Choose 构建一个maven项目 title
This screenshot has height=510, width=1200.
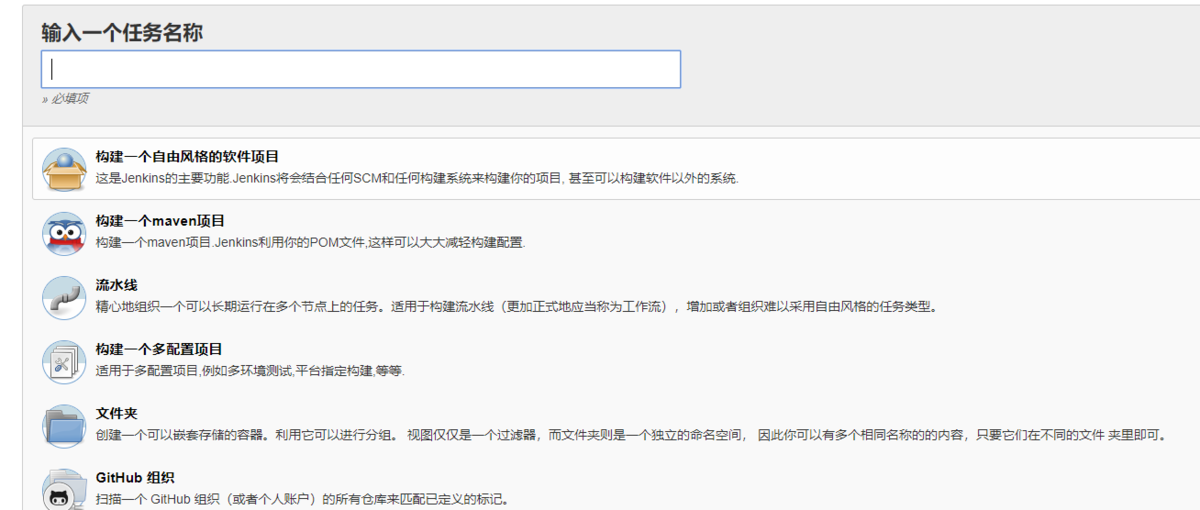coord(160,221)
